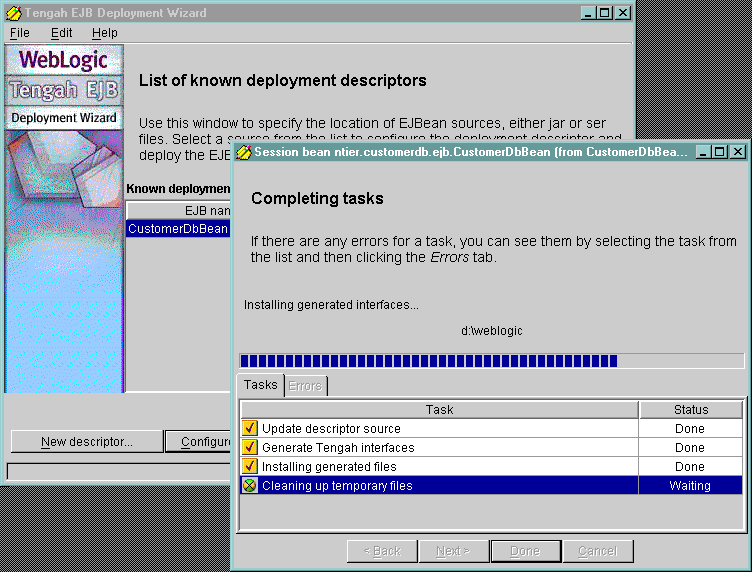Open the Edit menu
Viewport: 752px width, 572px height.
[61, 33]
